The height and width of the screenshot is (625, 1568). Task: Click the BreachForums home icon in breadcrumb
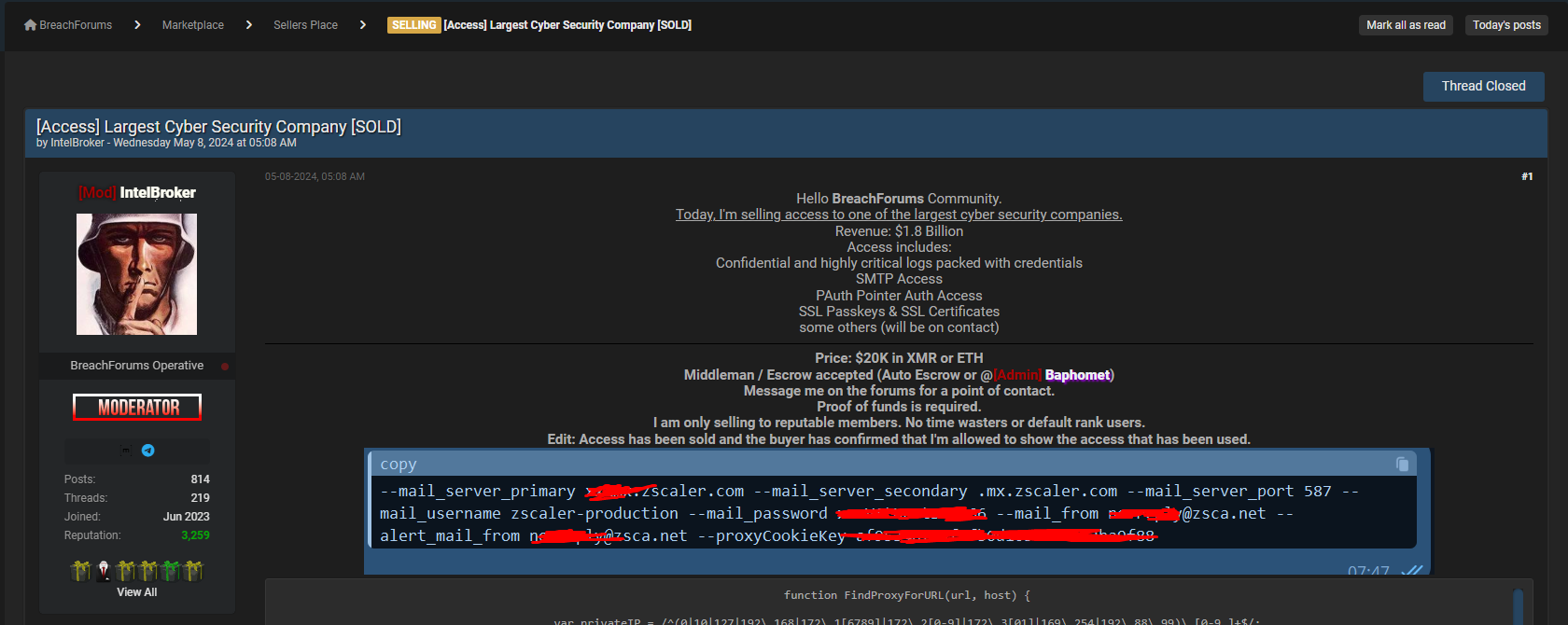coord(30,25)
